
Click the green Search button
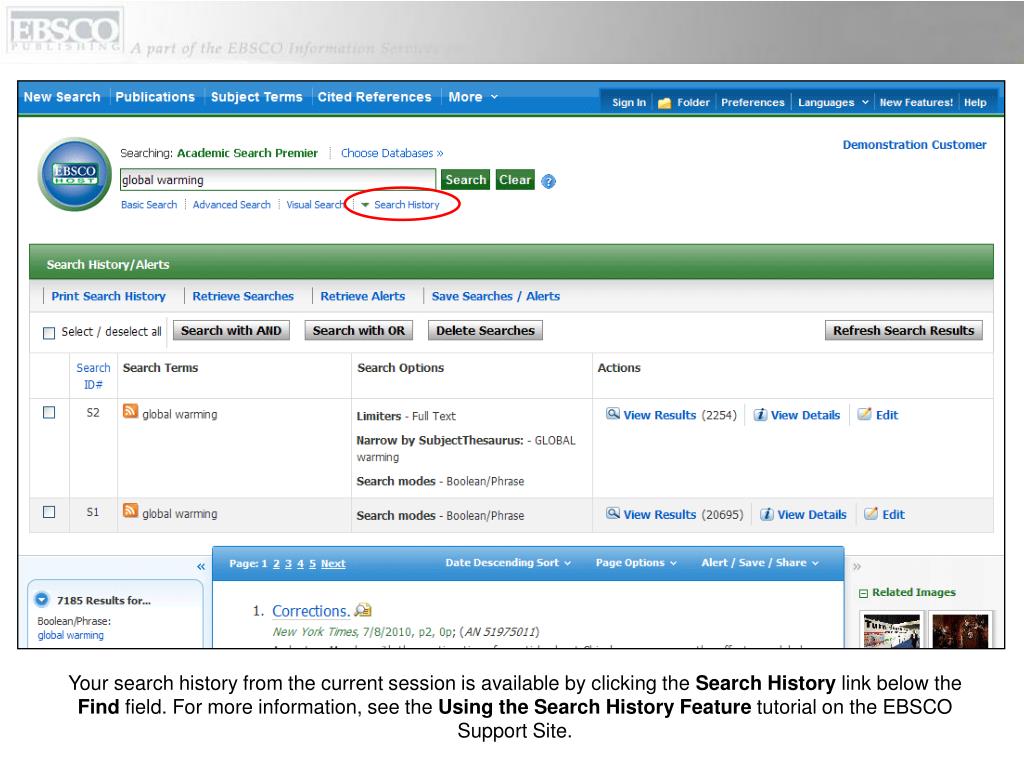pyautogui.click(x=466, y=180)
